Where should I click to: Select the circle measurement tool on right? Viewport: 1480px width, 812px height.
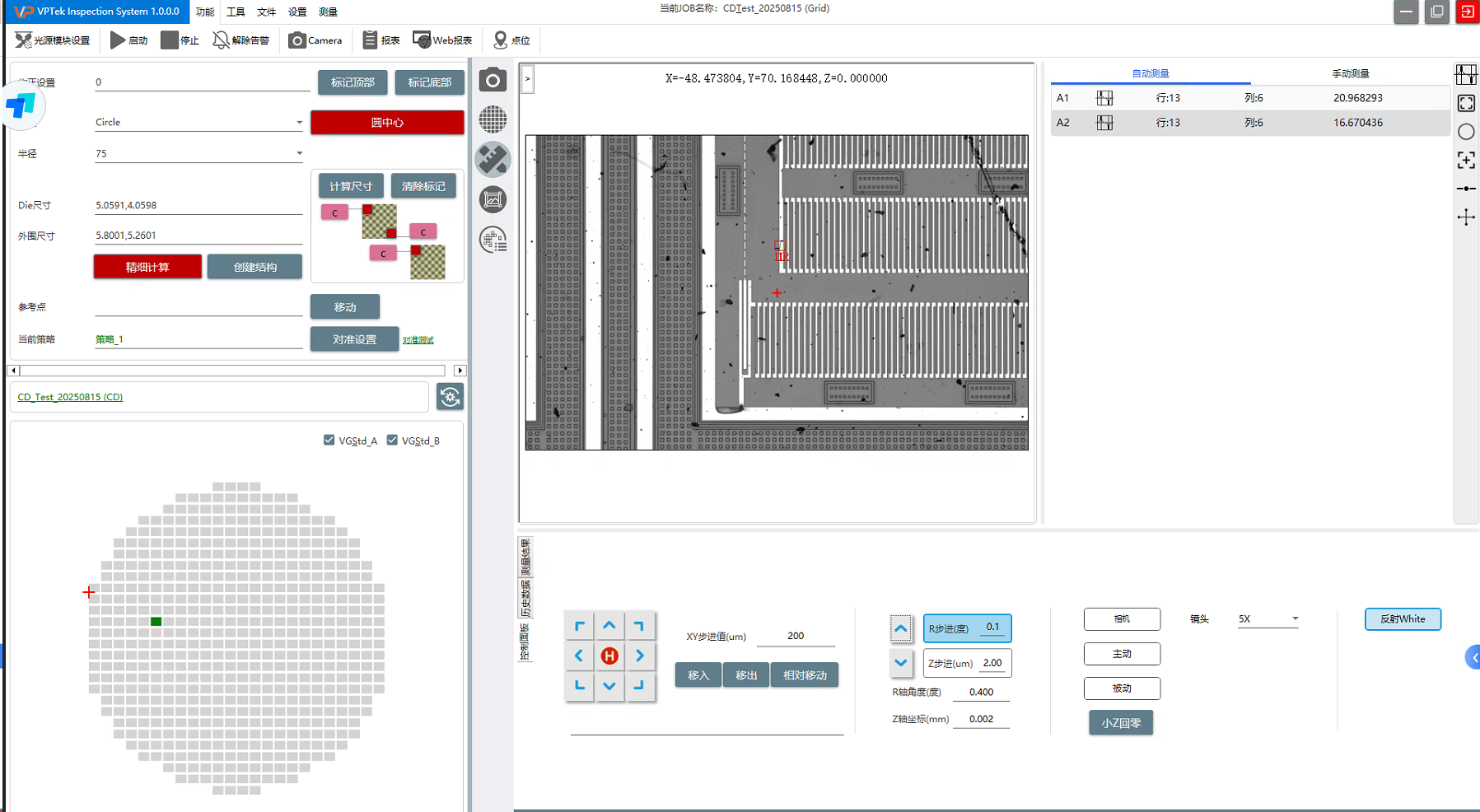pyautogui.click(x=1466, y=132)
